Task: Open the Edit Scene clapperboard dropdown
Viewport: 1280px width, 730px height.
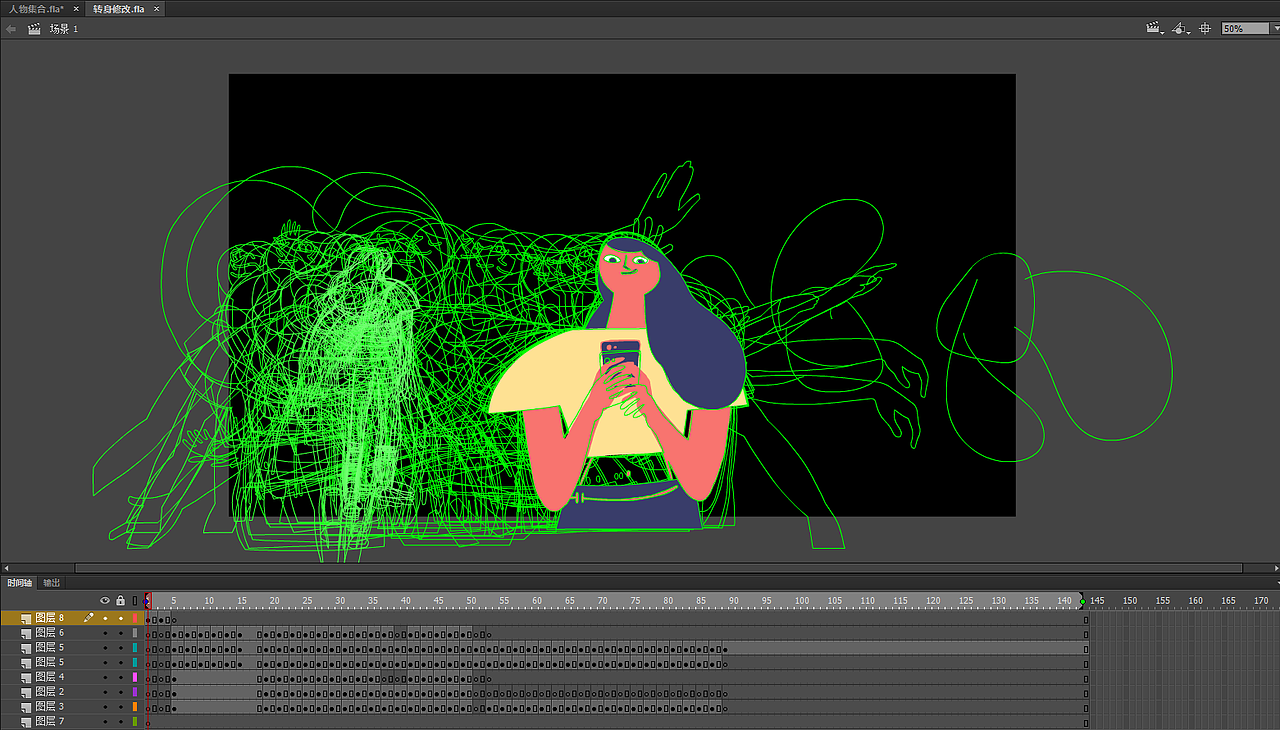Action: pyautogui.click(x=1156, y=29)
